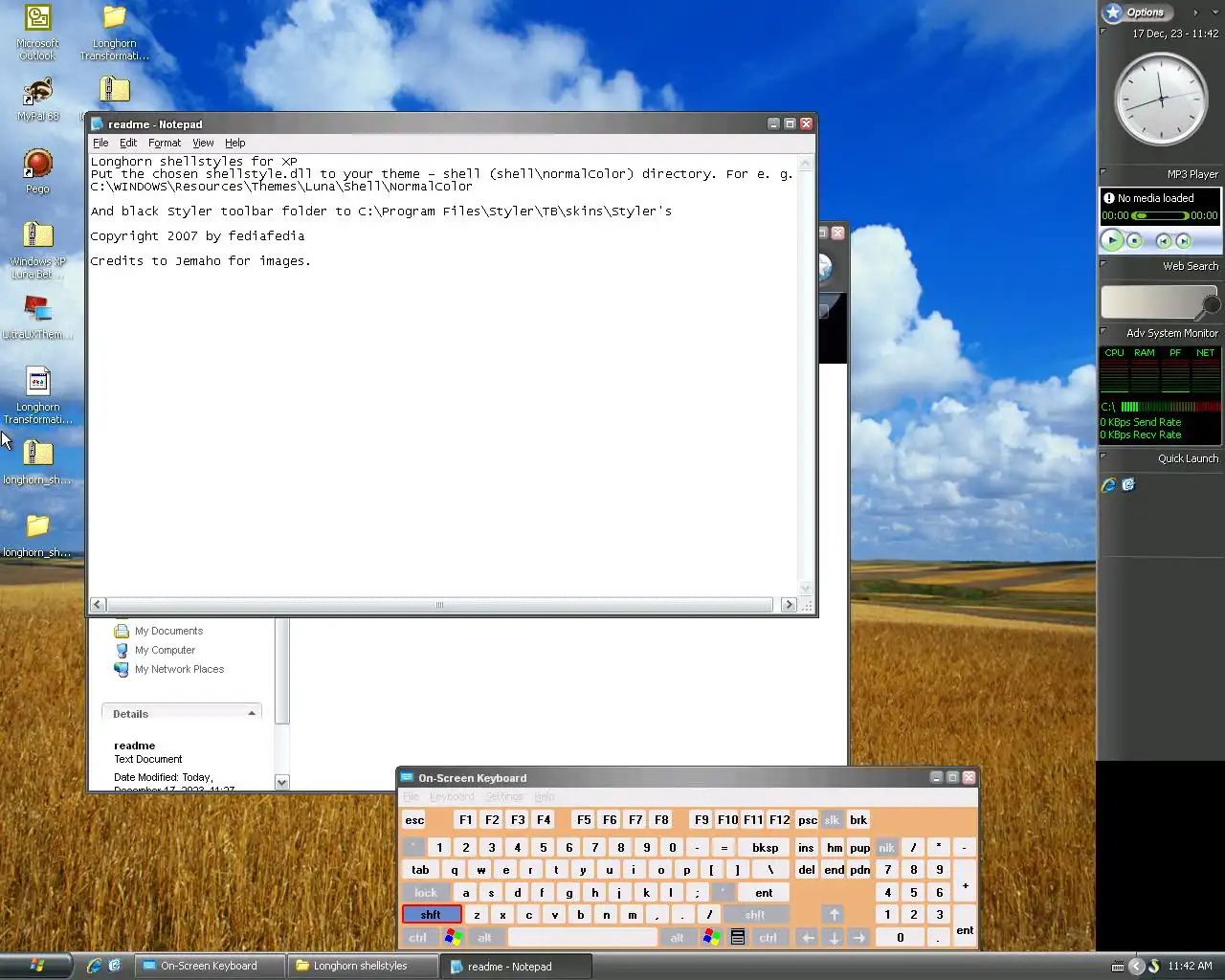Select the Longhorn Transformati... folder icon at top
This screenshot has height=980, width=1225.
[114, 33]
